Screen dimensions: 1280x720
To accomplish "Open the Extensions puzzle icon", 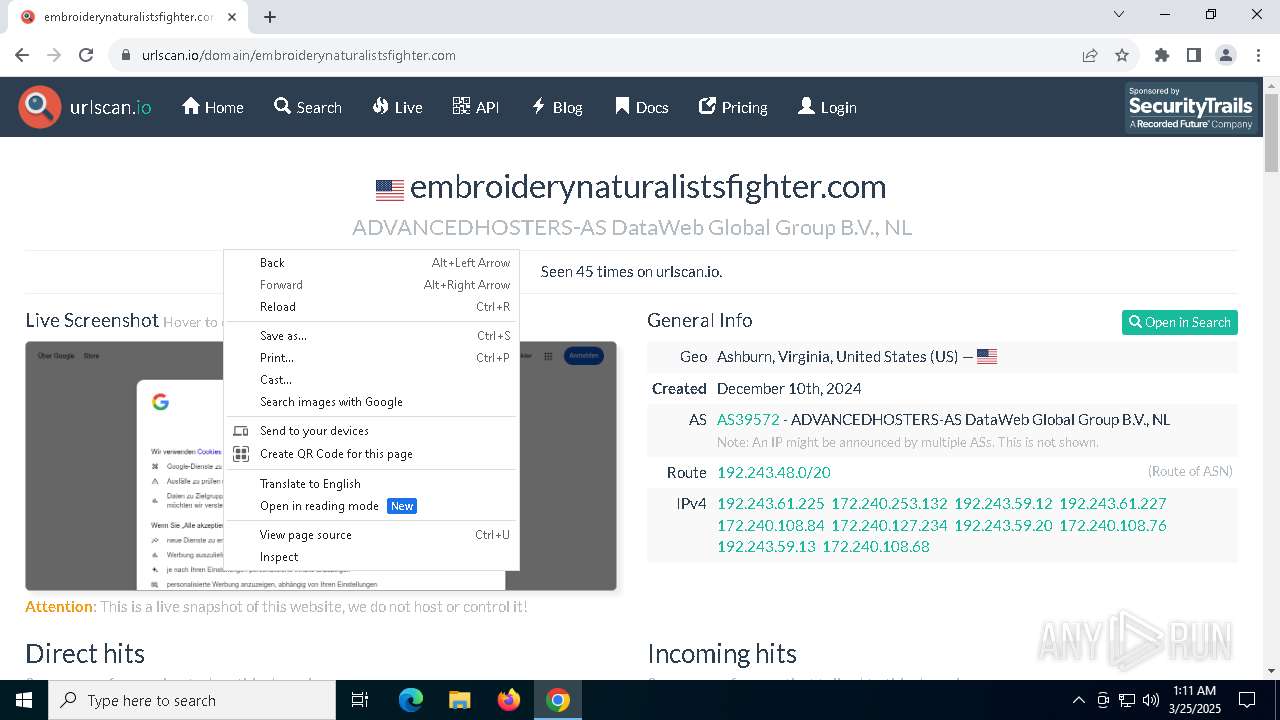I will (1162, 55).
